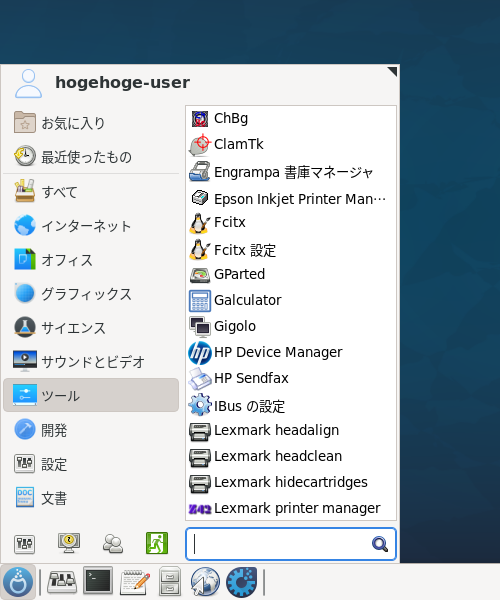Select 最近使ったもの category
Screen dimensions: 500x600
[91, 157]
